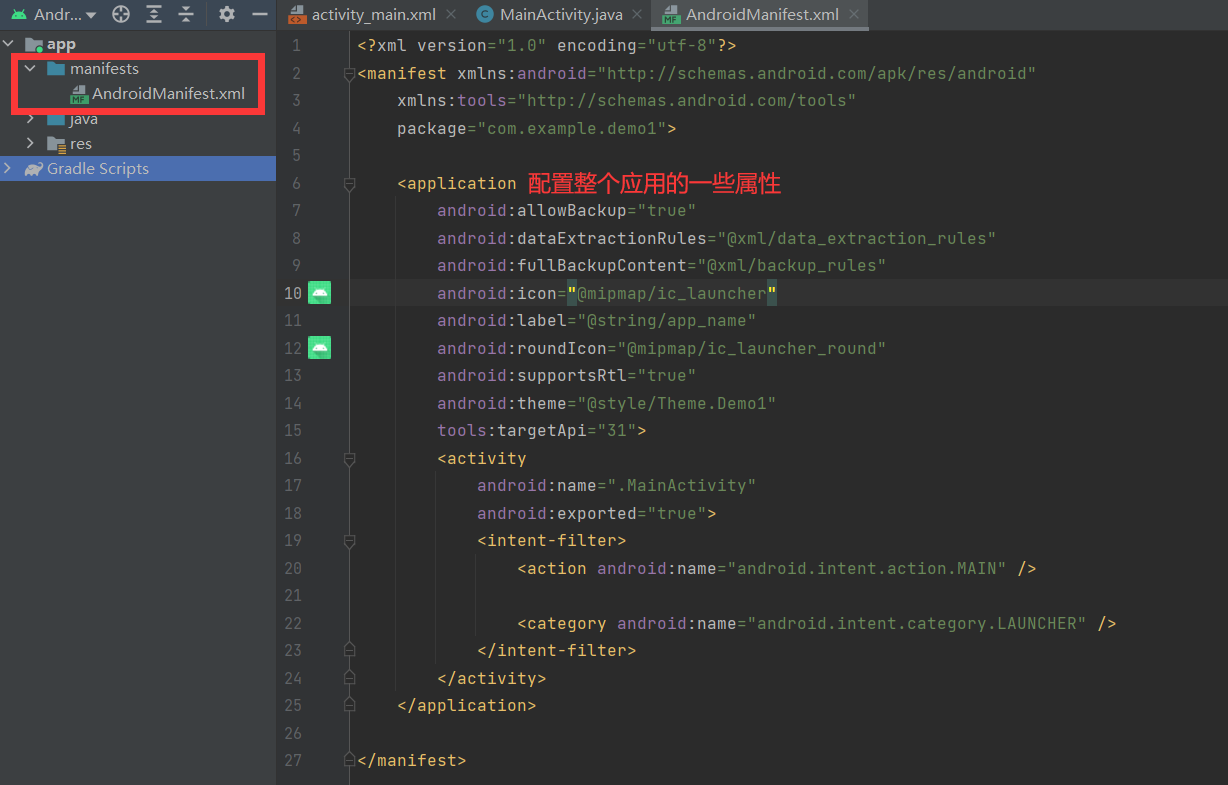1228x785 pixels.
Task: Click the Expand All icon
Action: point(153,15)
